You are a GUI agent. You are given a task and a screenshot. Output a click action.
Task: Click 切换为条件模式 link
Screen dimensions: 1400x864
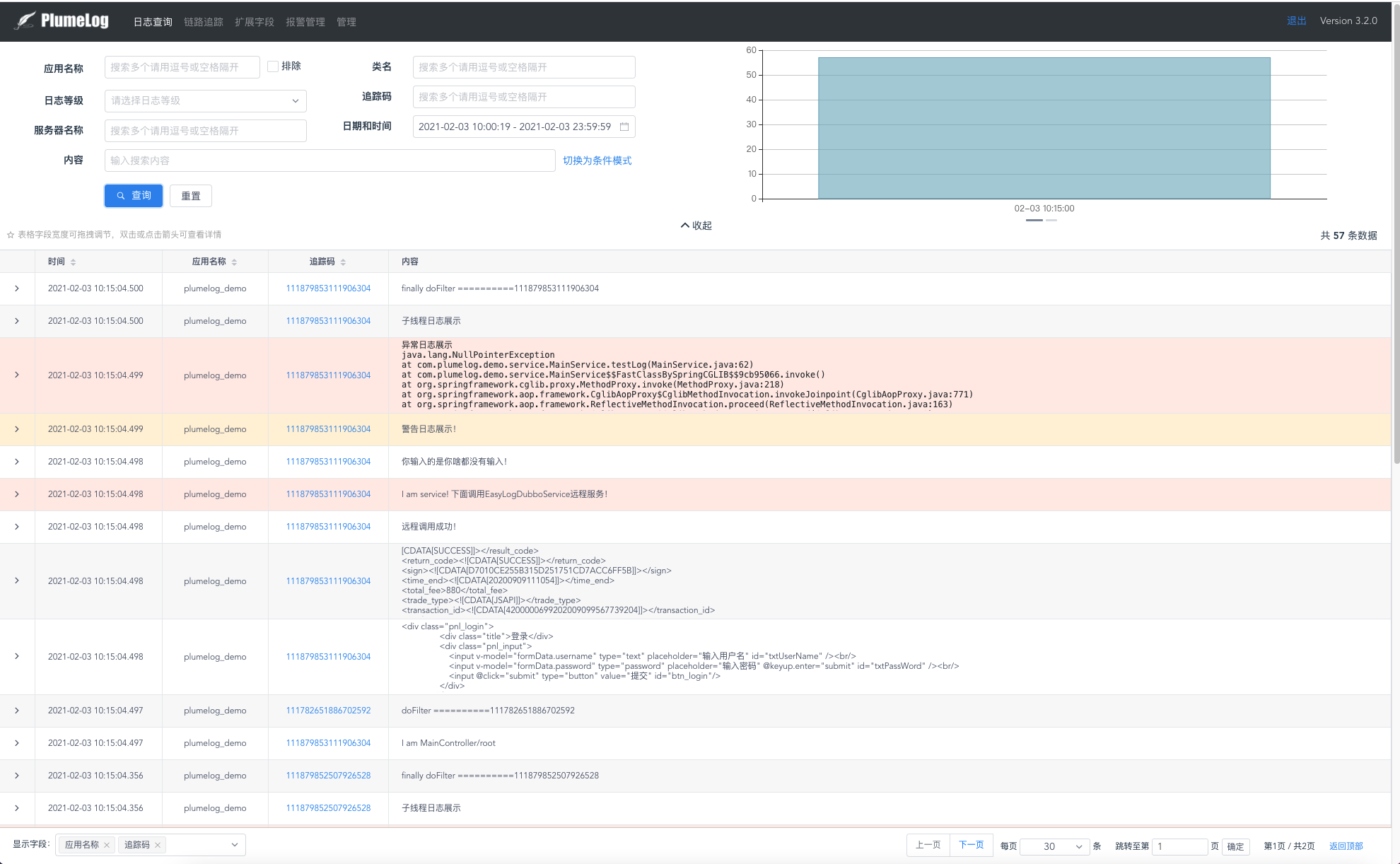pos(597,160)
